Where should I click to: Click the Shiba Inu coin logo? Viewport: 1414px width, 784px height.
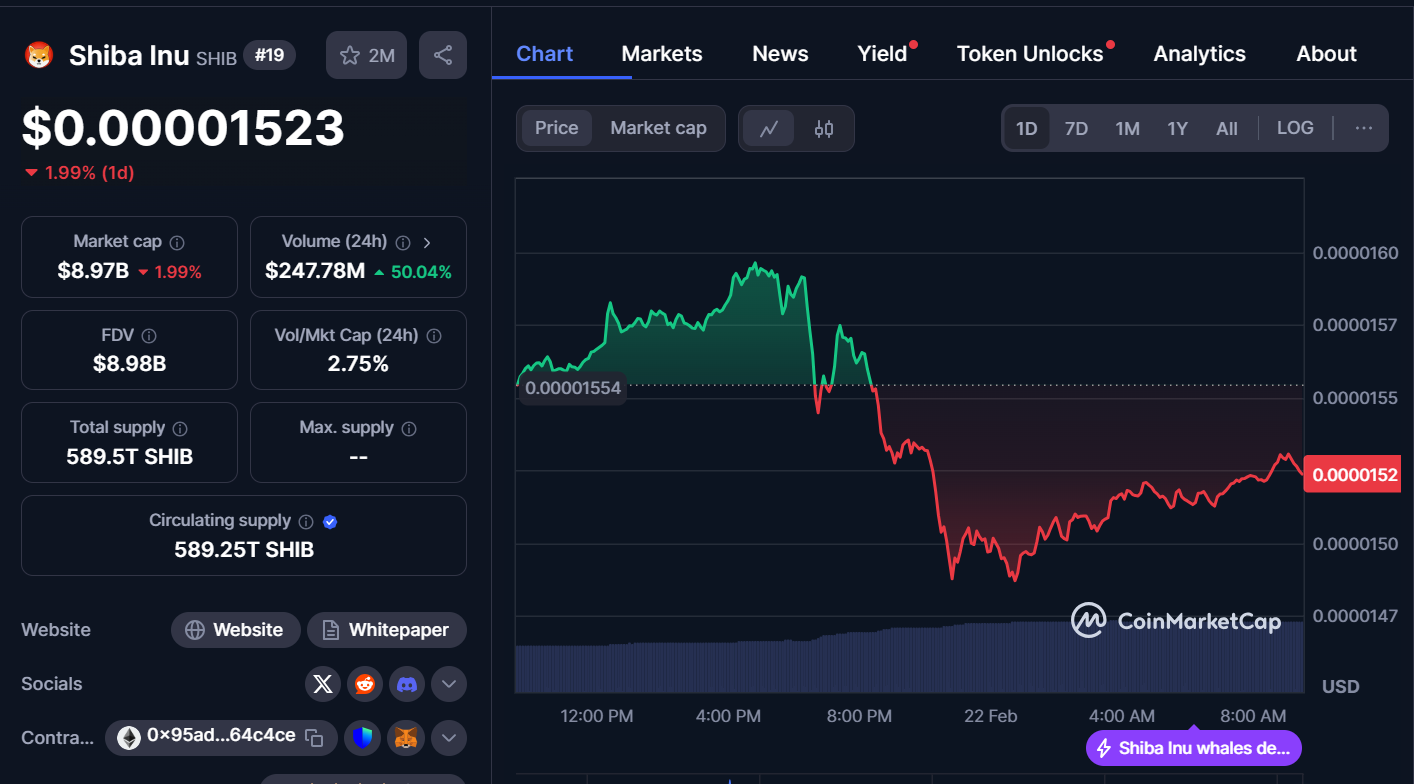click(x=38, y=55)
